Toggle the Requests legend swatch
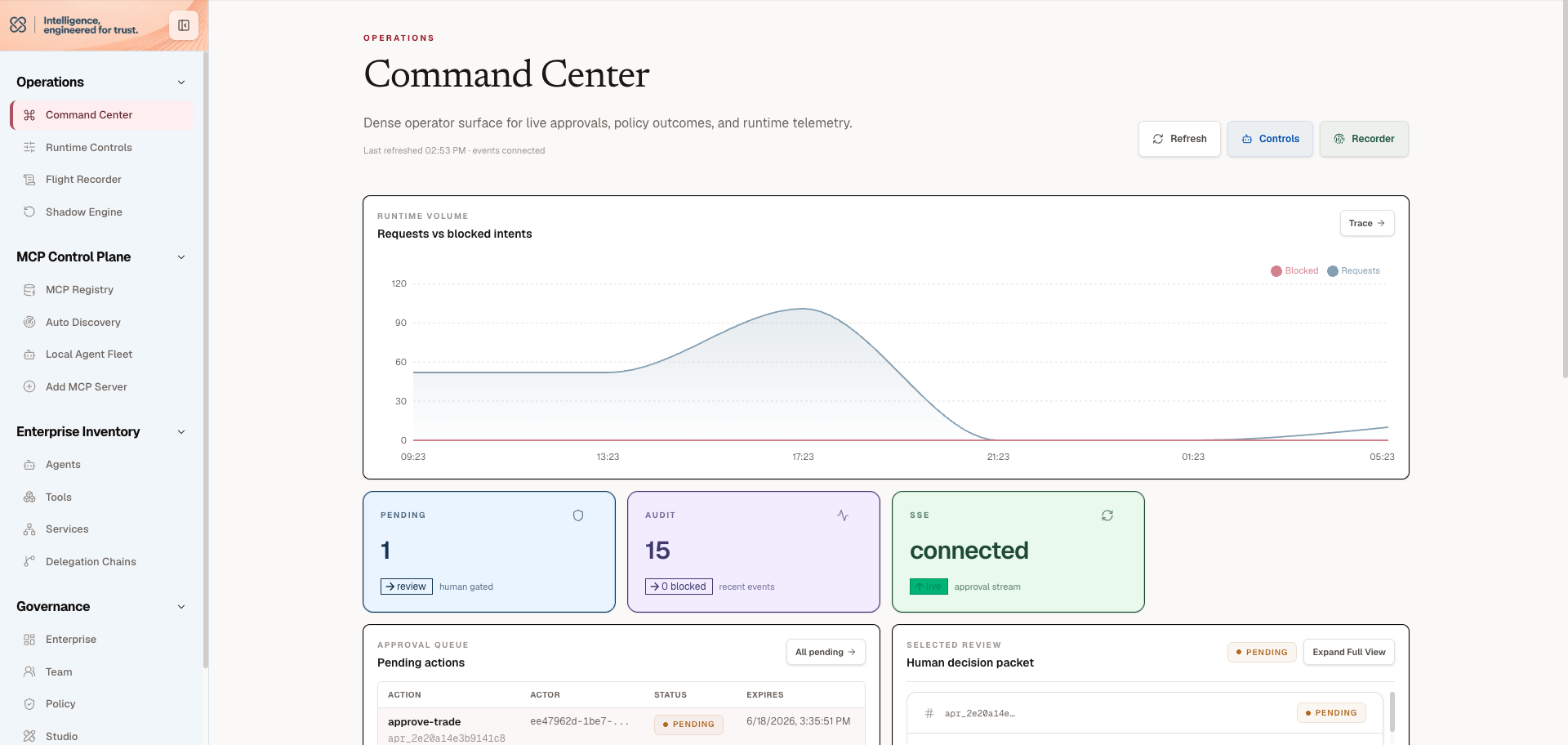 click(x=1333, y=271)
